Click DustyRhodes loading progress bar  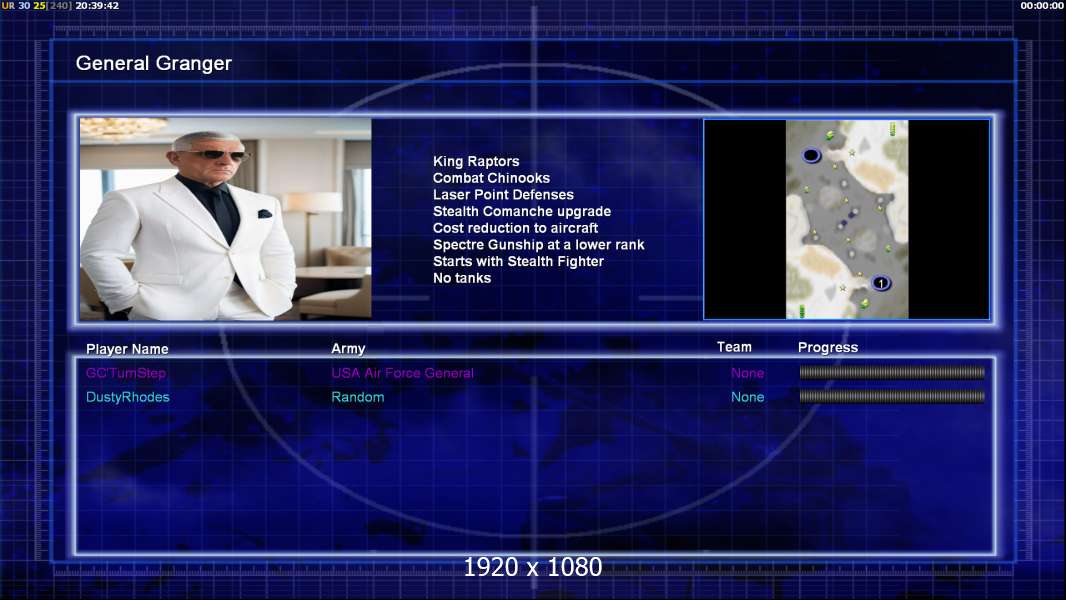click(x=892, y=396)
